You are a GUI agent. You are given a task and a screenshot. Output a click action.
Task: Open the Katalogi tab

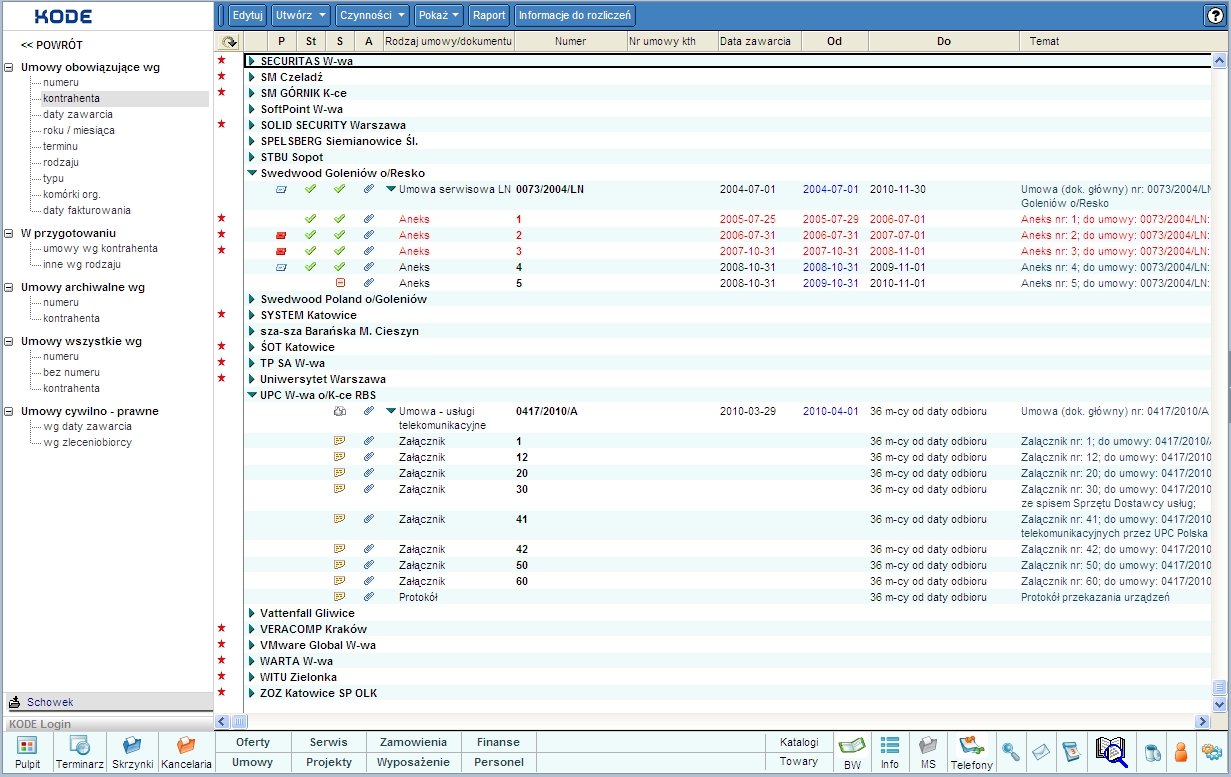coord(799,742)
